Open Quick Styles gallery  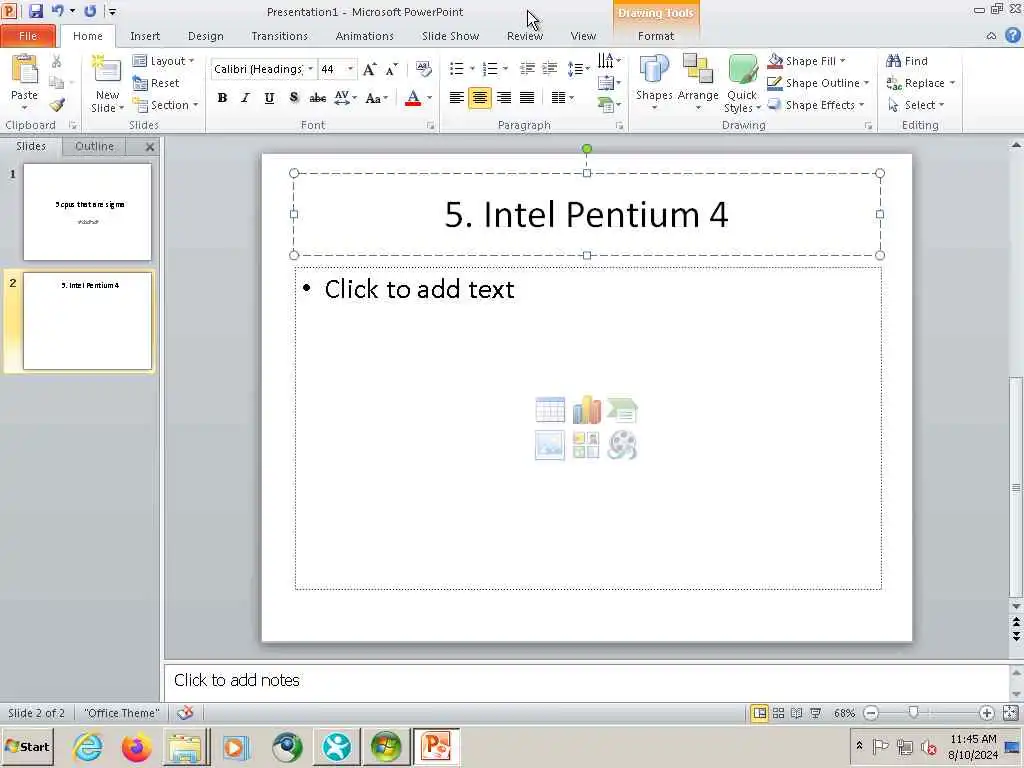coord(742,84)
